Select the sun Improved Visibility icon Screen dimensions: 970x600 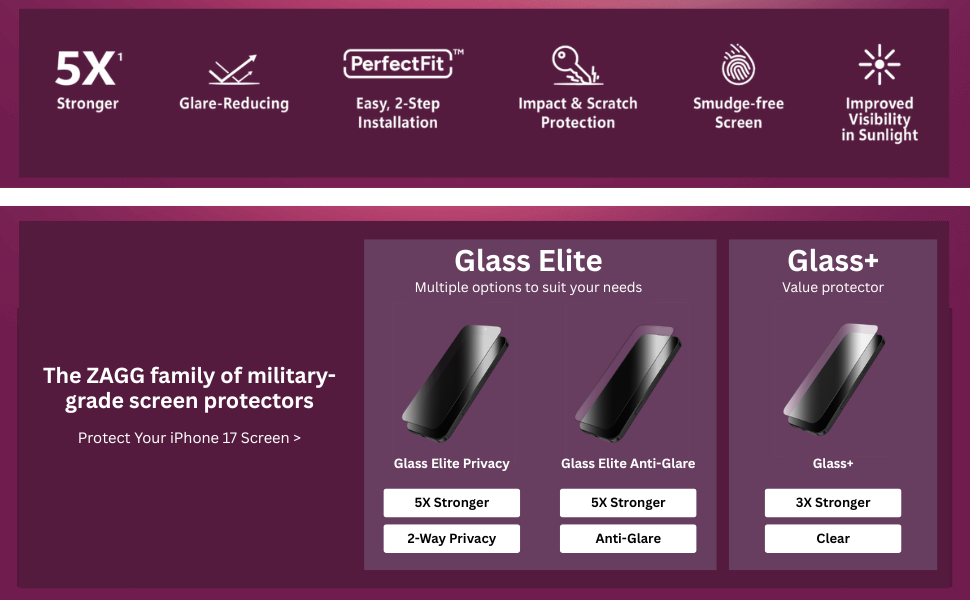tap(879, 64)
